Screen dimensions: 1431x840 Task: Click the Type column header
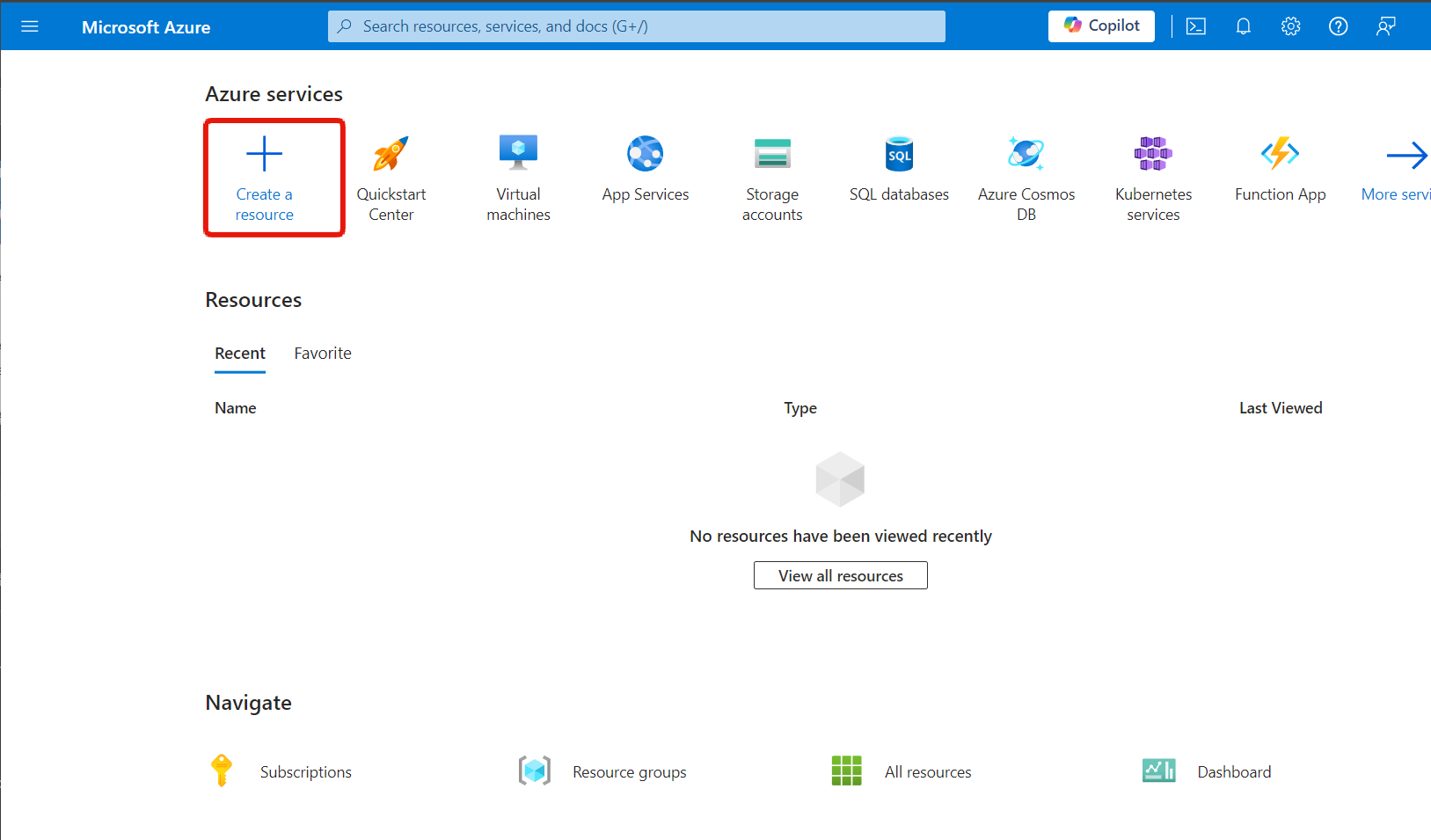coord(800,408)
